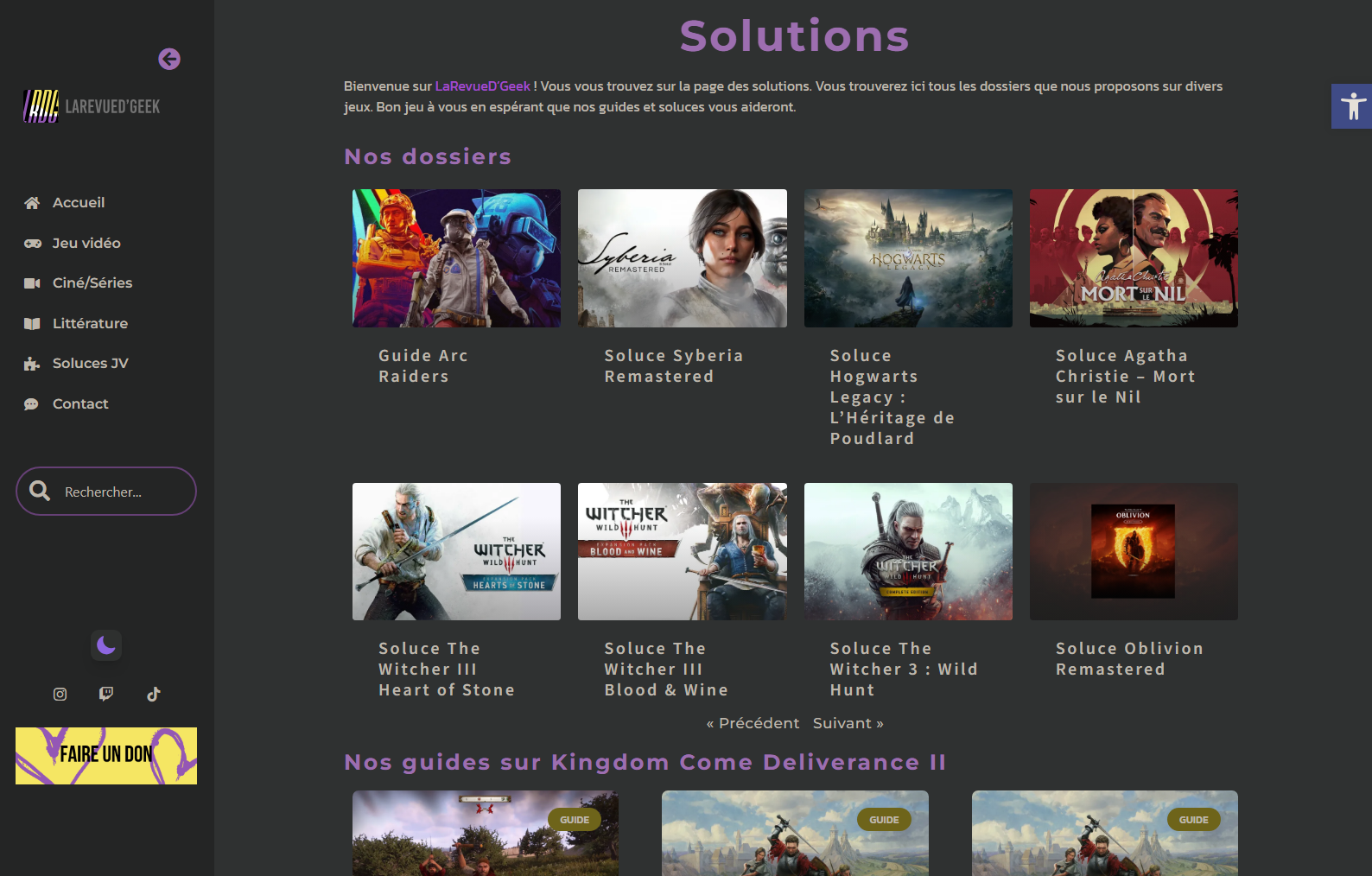Toggle dark mode with the moon icon
Screen dimensions: 1372x876
click(x=106, y=645)
